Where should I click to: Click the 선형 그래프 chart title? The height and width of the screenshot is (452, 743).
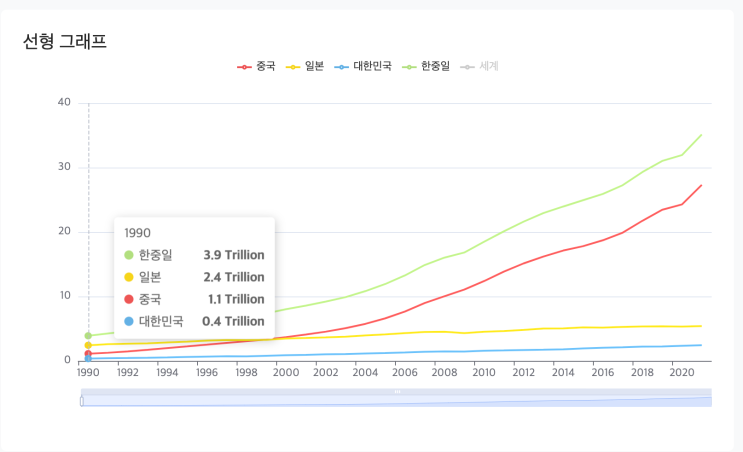[x=65, y=42]
